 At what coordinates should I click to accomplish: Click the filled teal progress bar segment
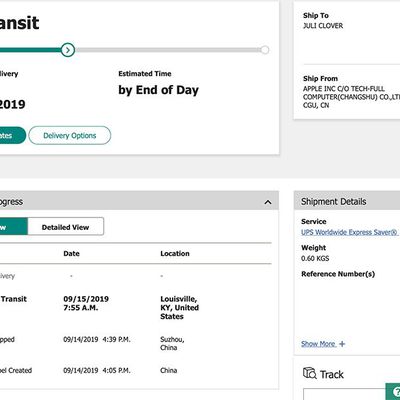tap(31, 50)
